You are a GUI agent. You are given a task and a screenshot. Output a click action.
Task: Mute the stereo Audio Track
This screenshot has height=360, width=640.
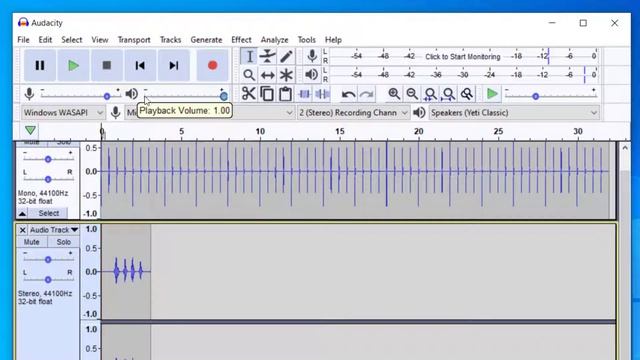click(31, 242)
